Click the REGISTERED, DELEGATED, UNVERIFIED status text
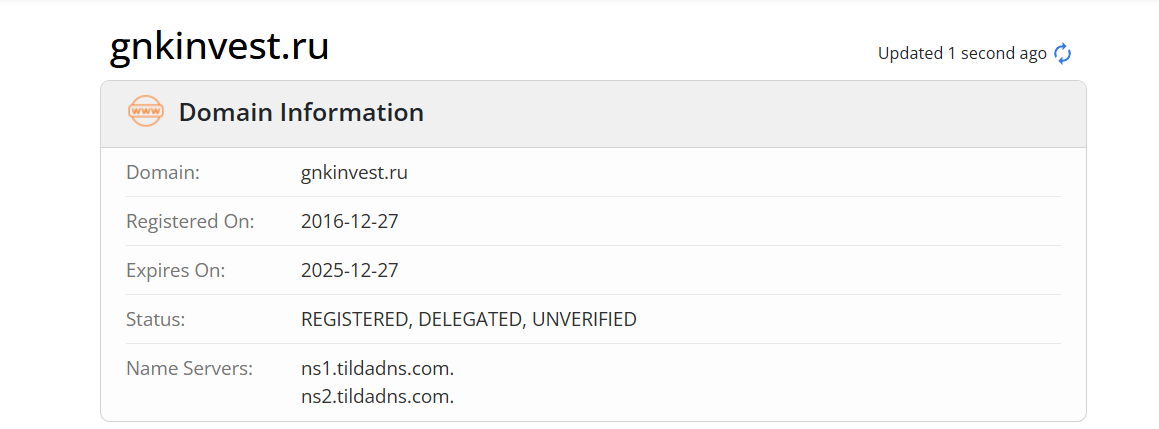The width and height of the screenshot is (1159, 429). pos(469,320)
